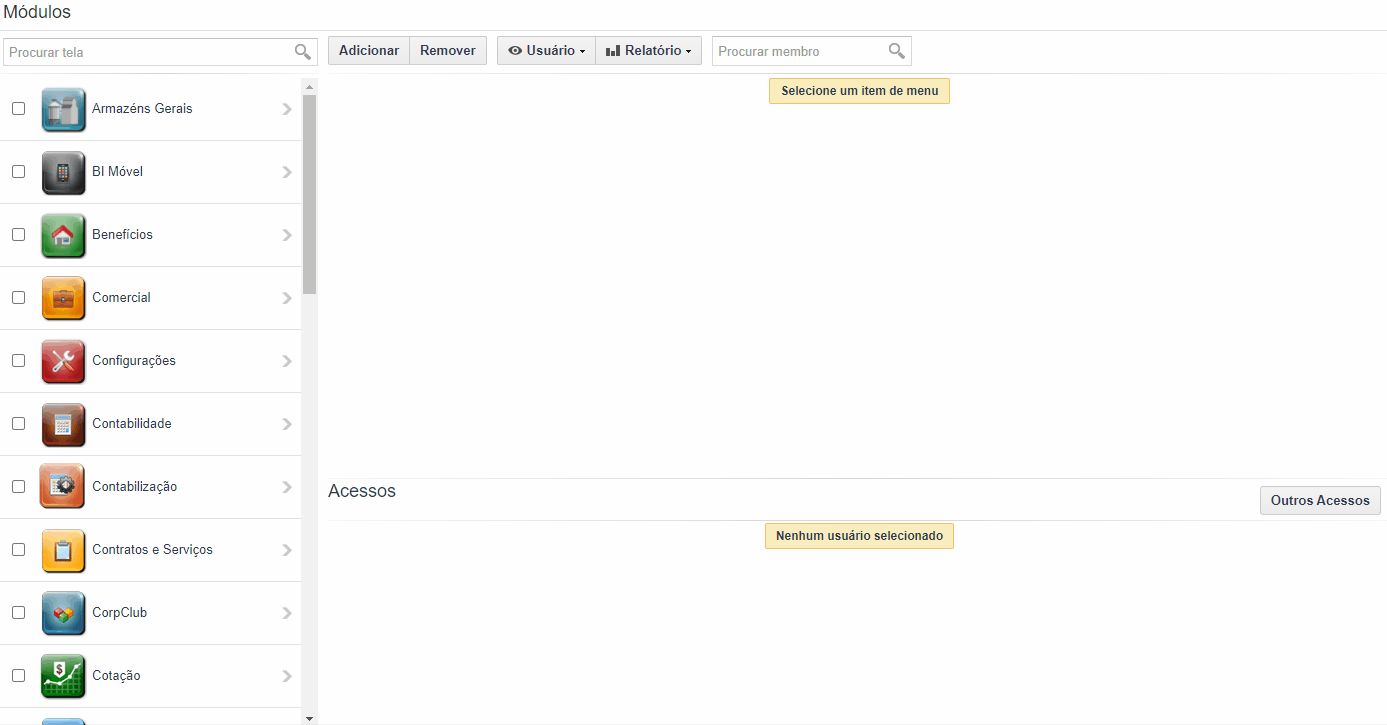Screen dimensions: 1387x725
Task: Expand Benefícios using the arrow
Action: click(287, 235)
